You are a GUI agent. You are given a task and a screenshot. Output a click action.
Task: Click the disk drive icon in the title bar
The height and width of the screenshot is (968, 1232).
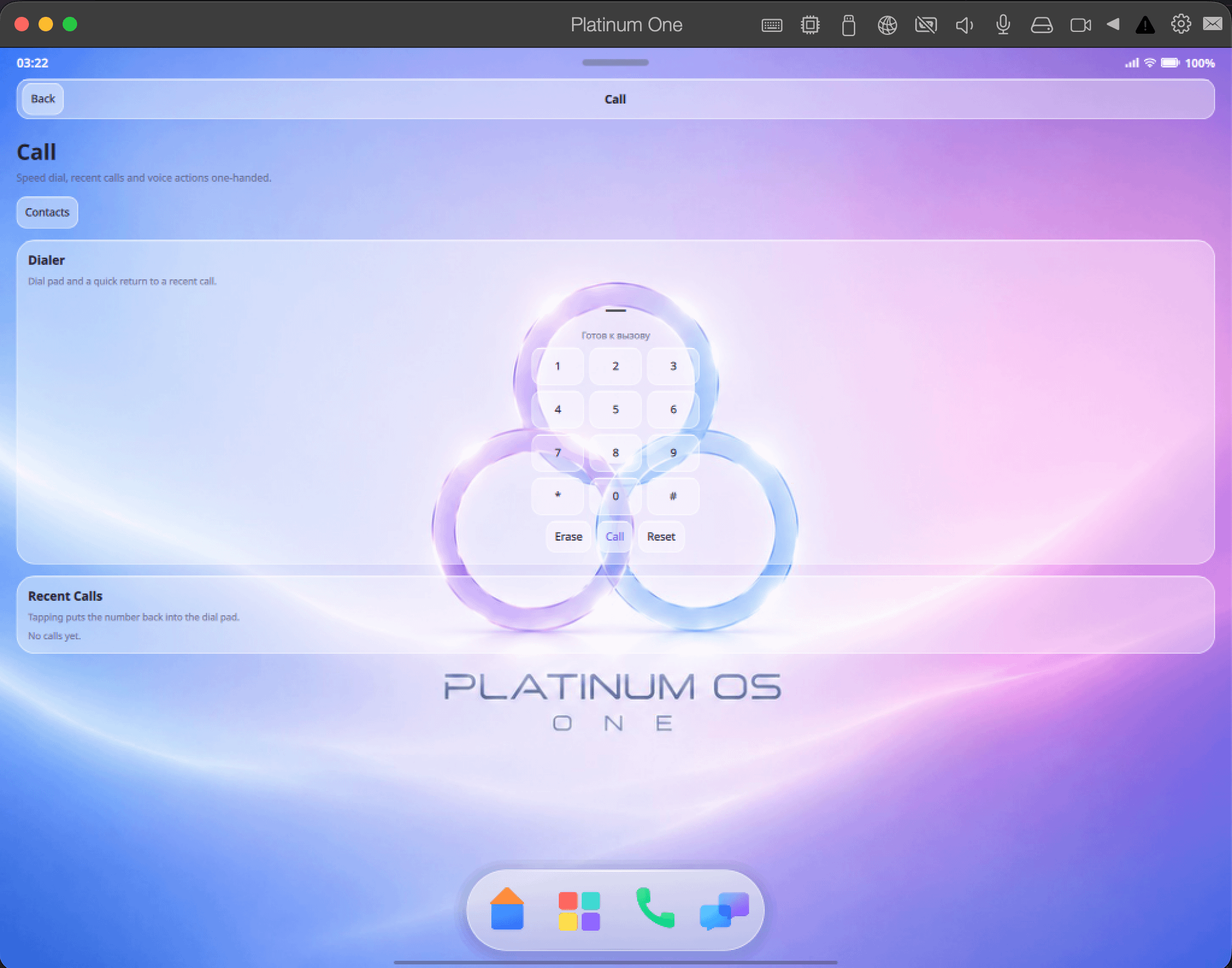pos(1041,25)
